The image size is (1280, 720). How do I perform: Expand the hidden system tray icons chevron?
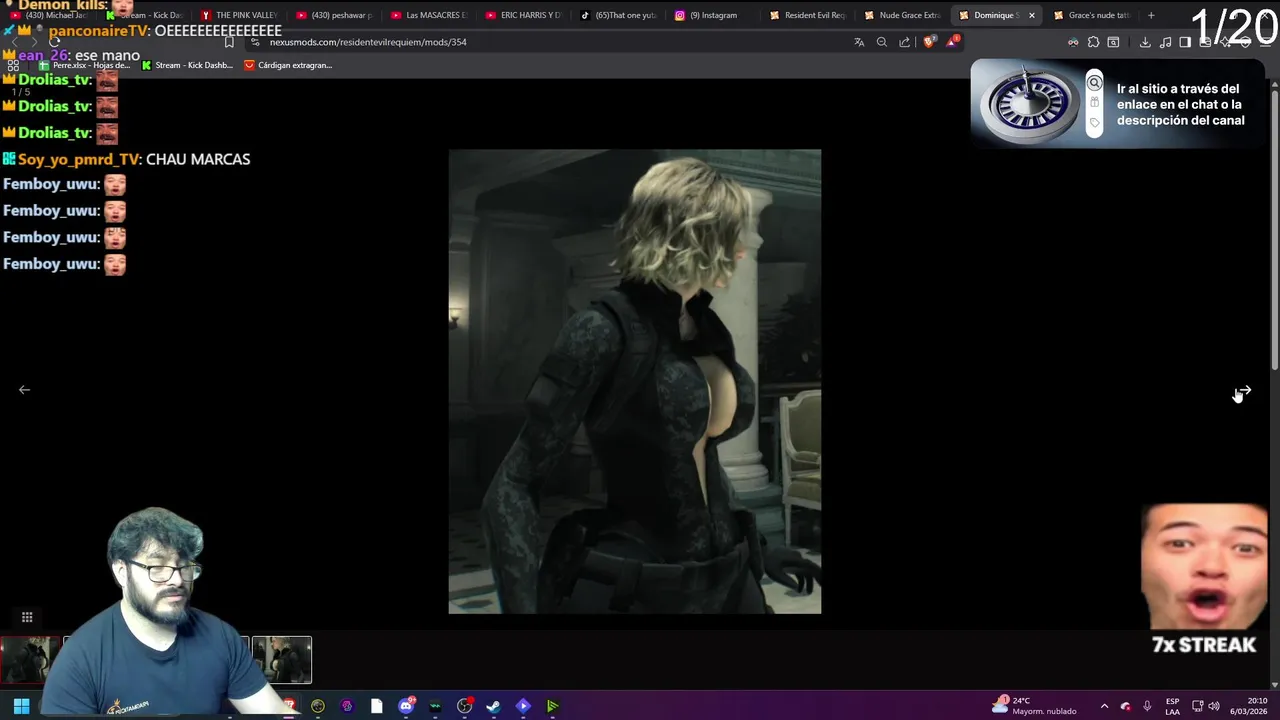[x=1104, y=706]
